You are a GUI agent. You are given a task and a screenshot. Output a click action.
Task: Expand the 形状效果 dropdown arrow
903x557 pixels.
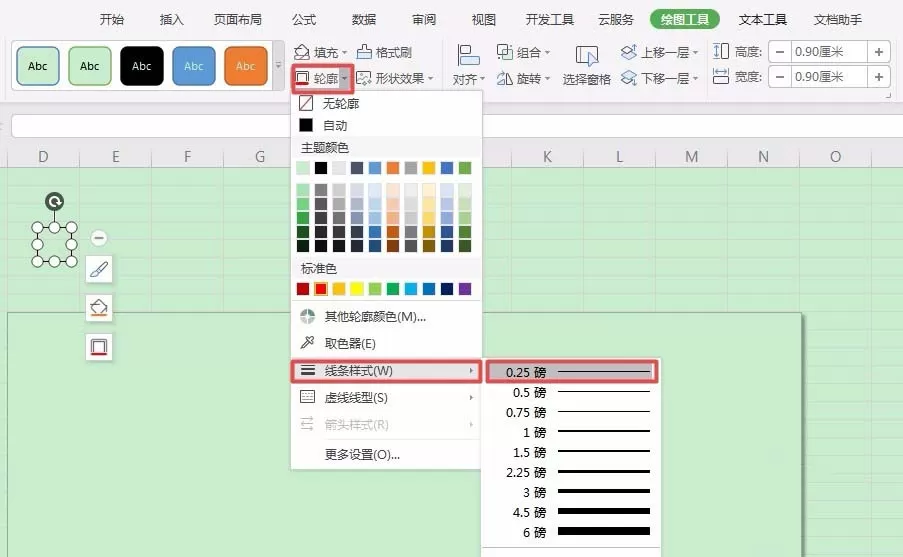tap(430, 78)
